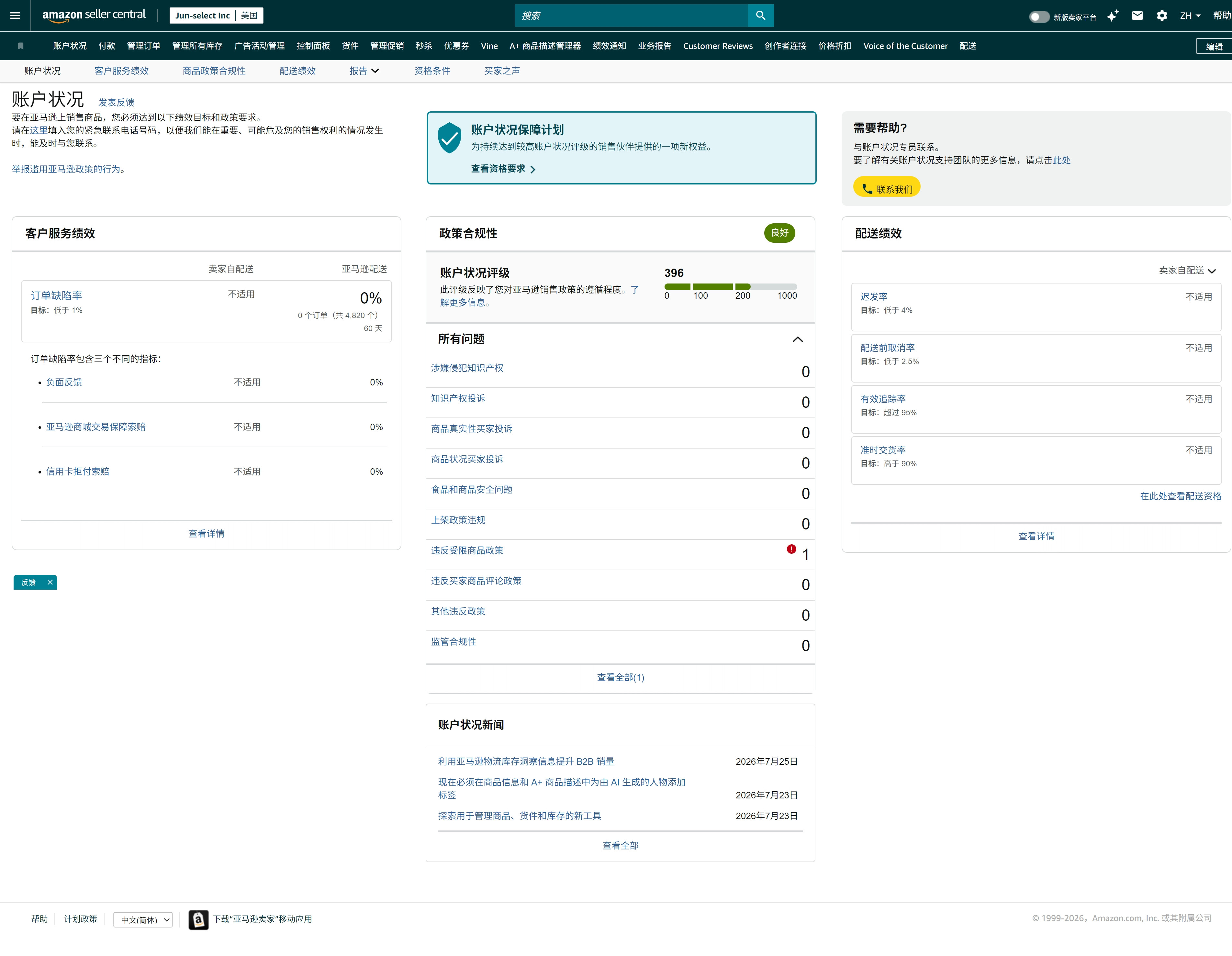Click the search magnifier button

click(760, 15)
